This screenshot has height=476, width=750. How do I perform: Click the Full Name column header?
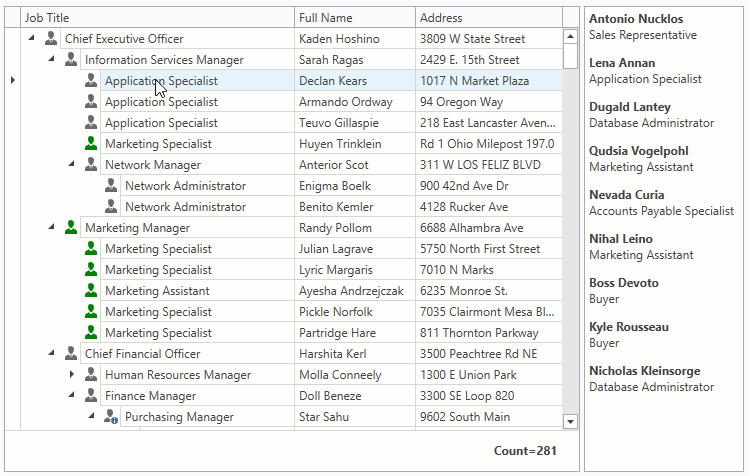[354, 18]
